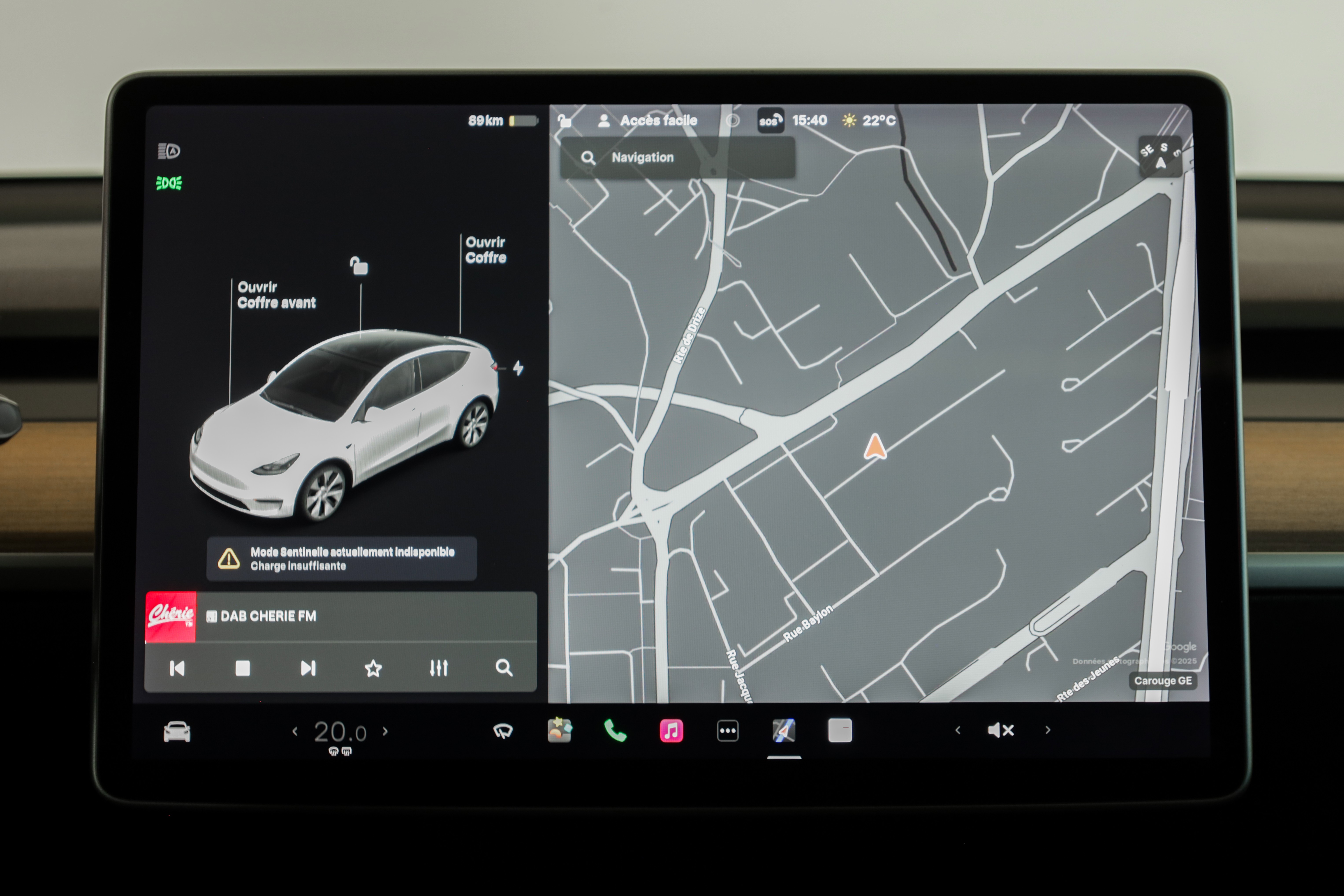Screen dimensions: 1344x896
Task: Tap the windshield wiper icon
Action: click(x=503, y=731)
